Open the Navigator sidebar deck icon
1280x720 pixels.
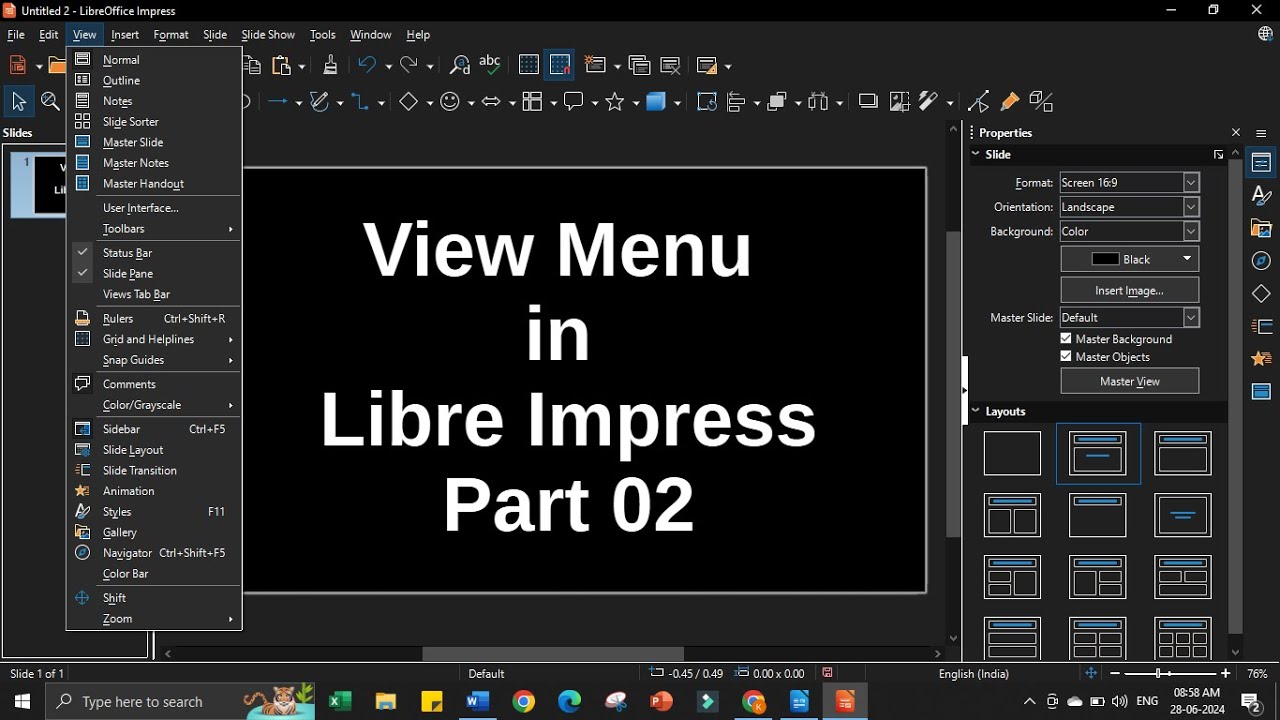click(1262, 262)
